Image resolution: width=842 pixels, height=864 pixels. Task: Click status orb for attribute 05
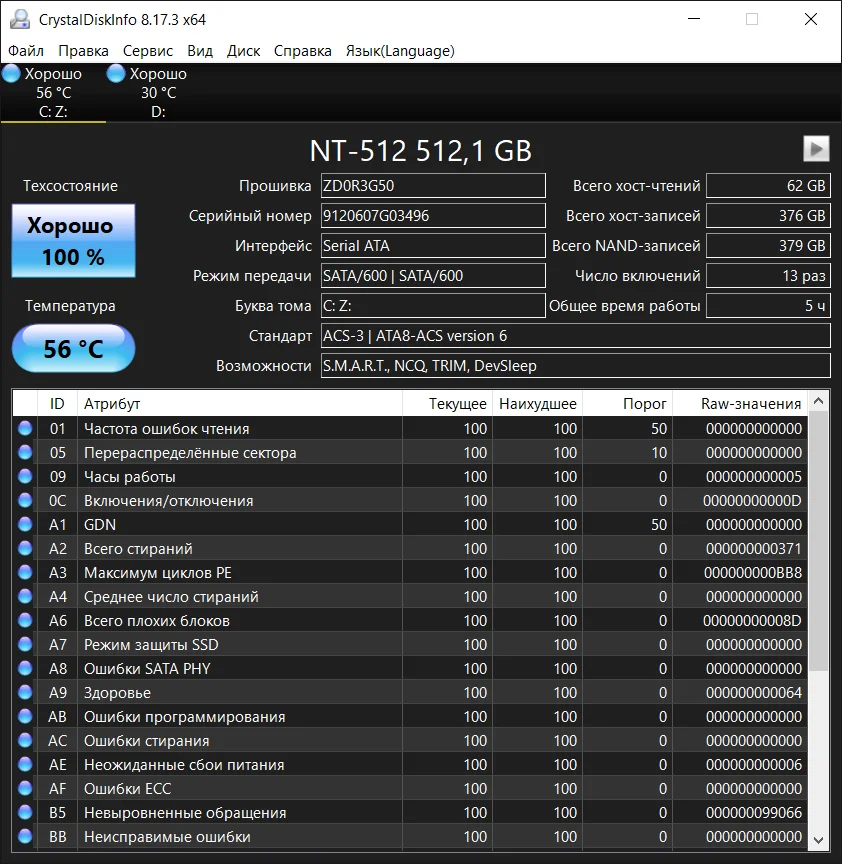[25, 452]
